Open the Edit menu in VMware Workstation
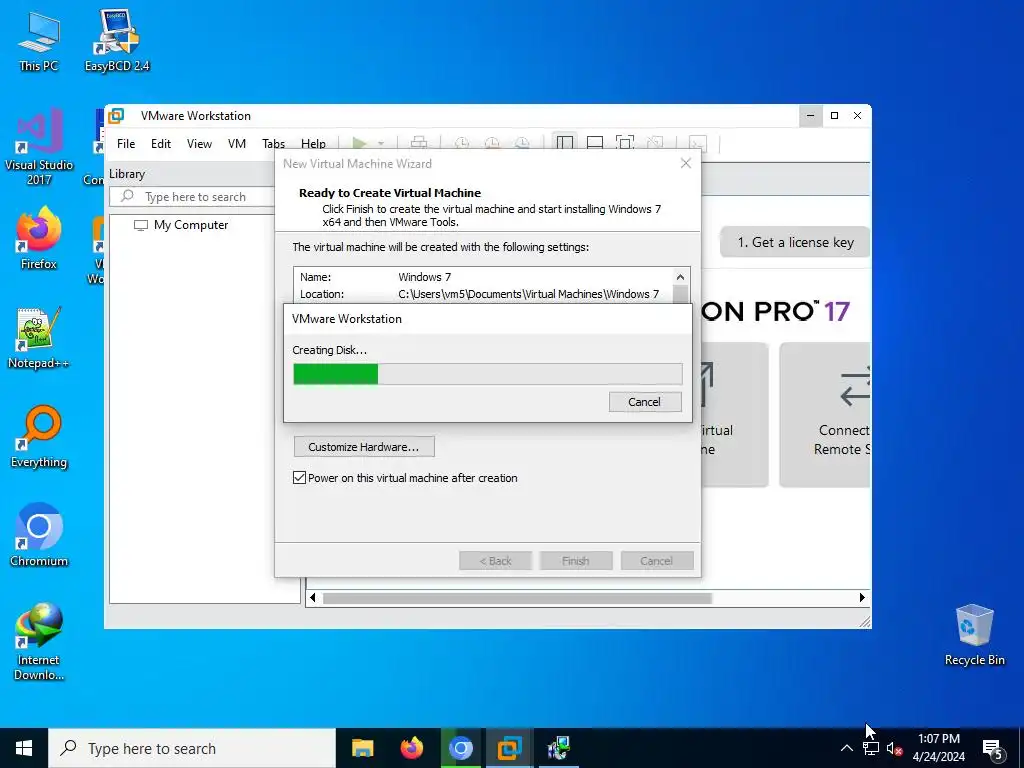 (x=161, y=144)
